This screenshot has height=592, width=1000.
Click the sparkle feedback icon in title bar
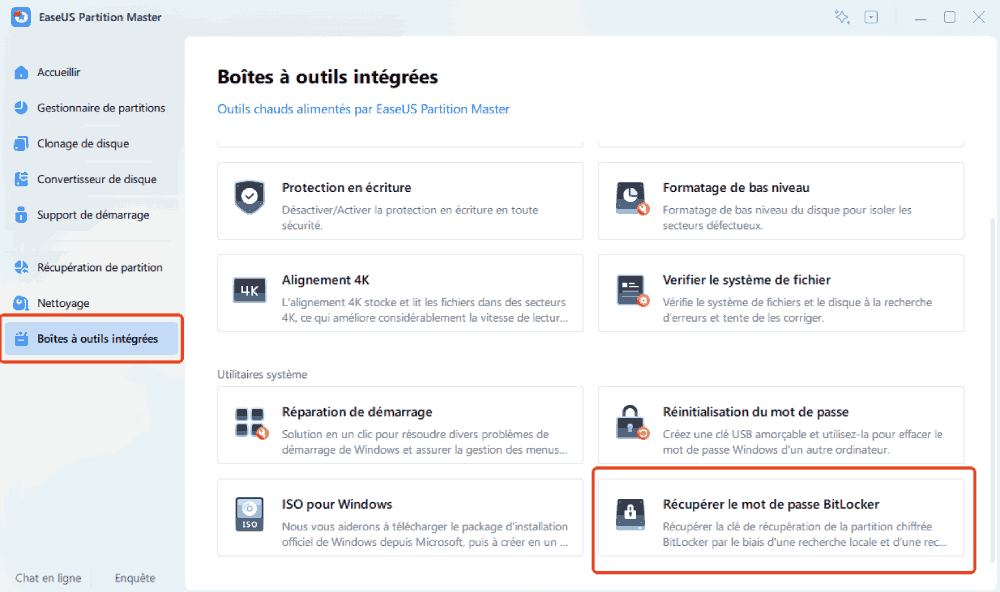[x=842, y=17]
